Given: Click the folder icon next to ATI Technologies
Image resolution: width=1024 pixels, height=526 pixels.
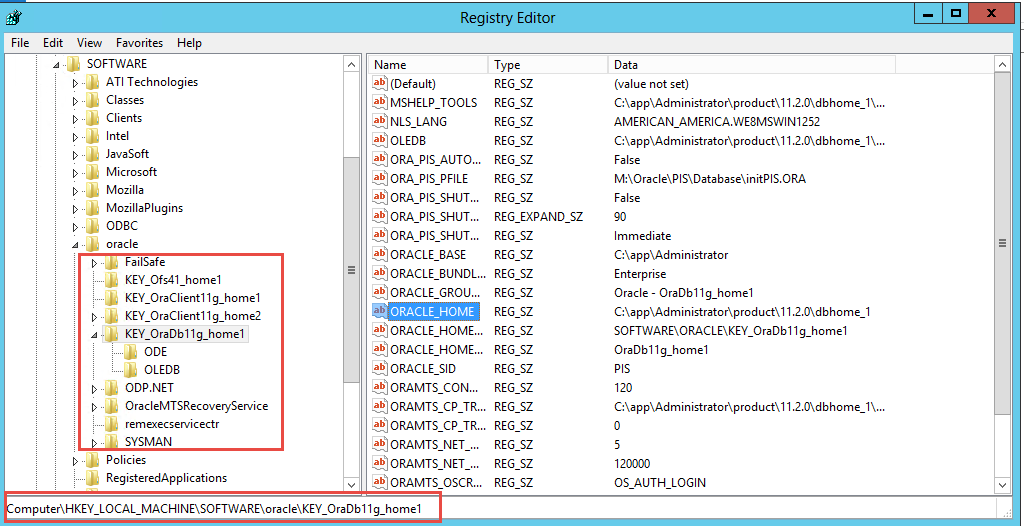Looking at the screenshot, I should pos(93,82).
